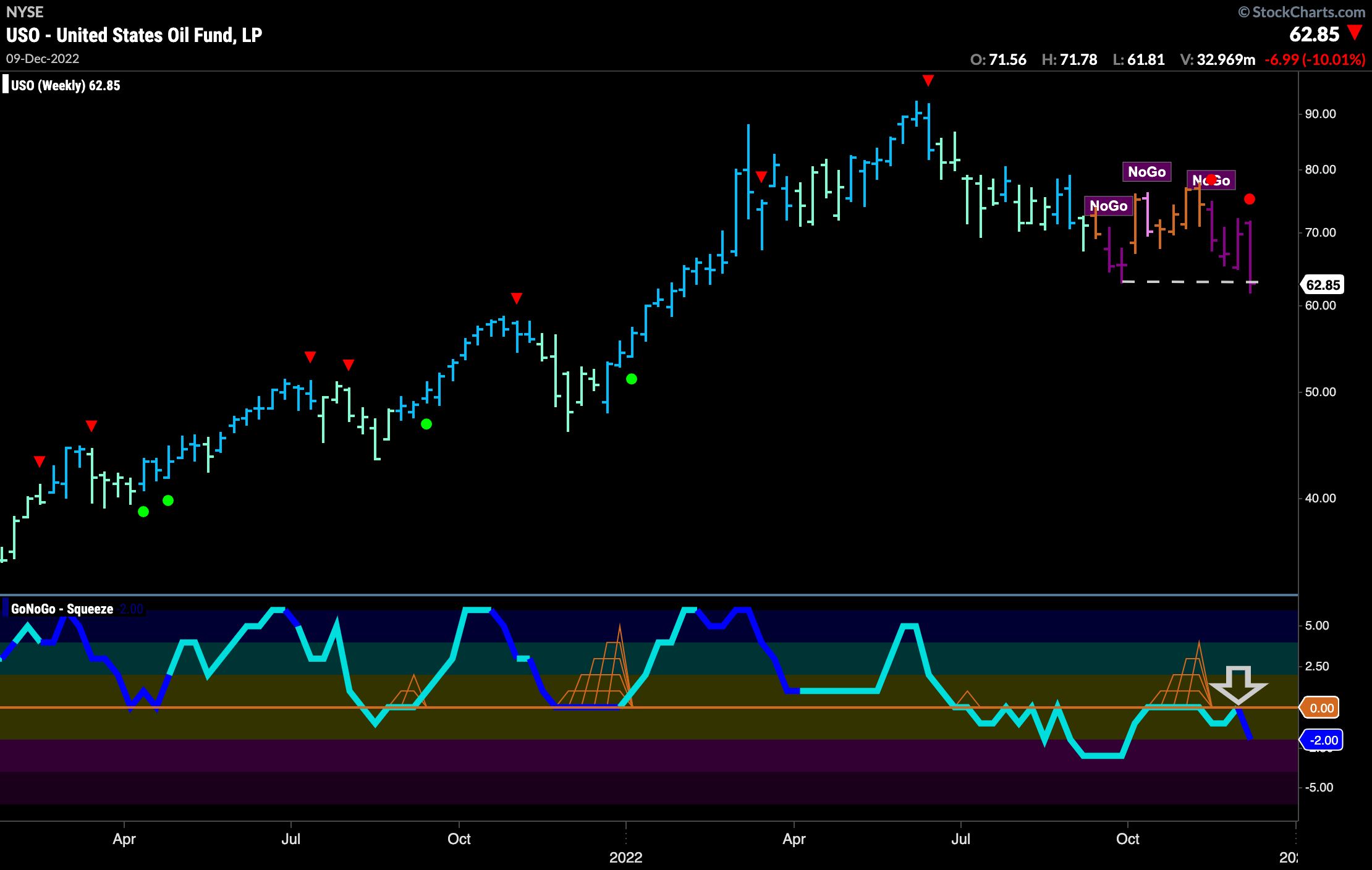Click the red triangle marker near the March 2022 spike
This screenshot has height=870, width=1372.
click(761, 177)
